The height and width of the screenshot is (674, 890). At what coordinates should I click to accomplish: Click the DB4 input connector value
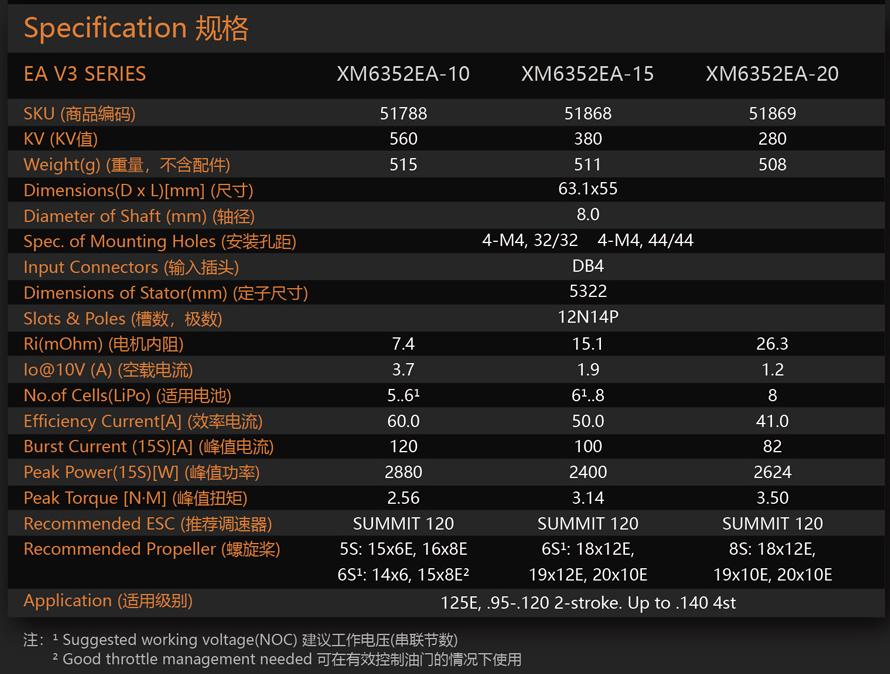pos(588,266)
